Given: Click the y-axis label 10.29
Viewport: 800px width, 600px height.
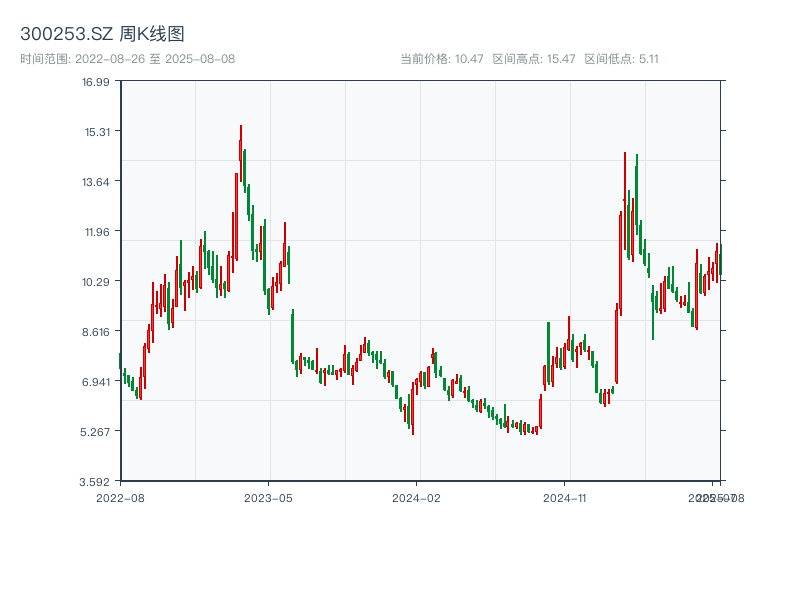Looking at the screenshot, I should click(x=96, y=282).
